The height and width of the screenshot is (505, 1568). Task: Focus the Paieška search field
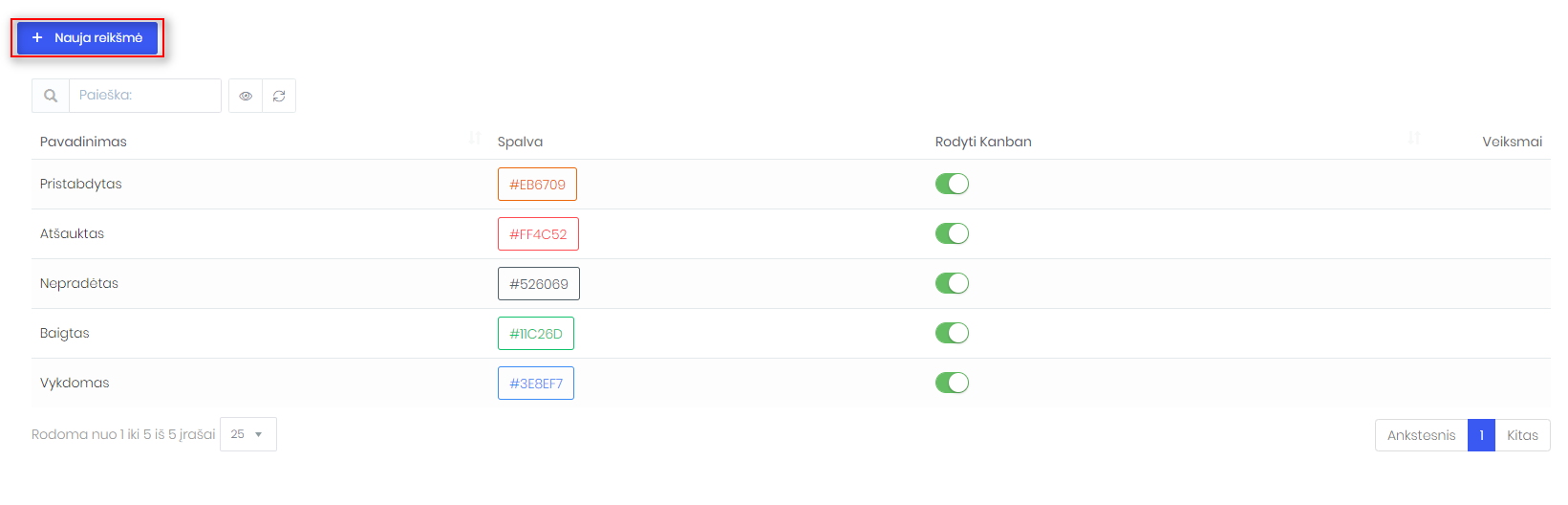(145, 96)
